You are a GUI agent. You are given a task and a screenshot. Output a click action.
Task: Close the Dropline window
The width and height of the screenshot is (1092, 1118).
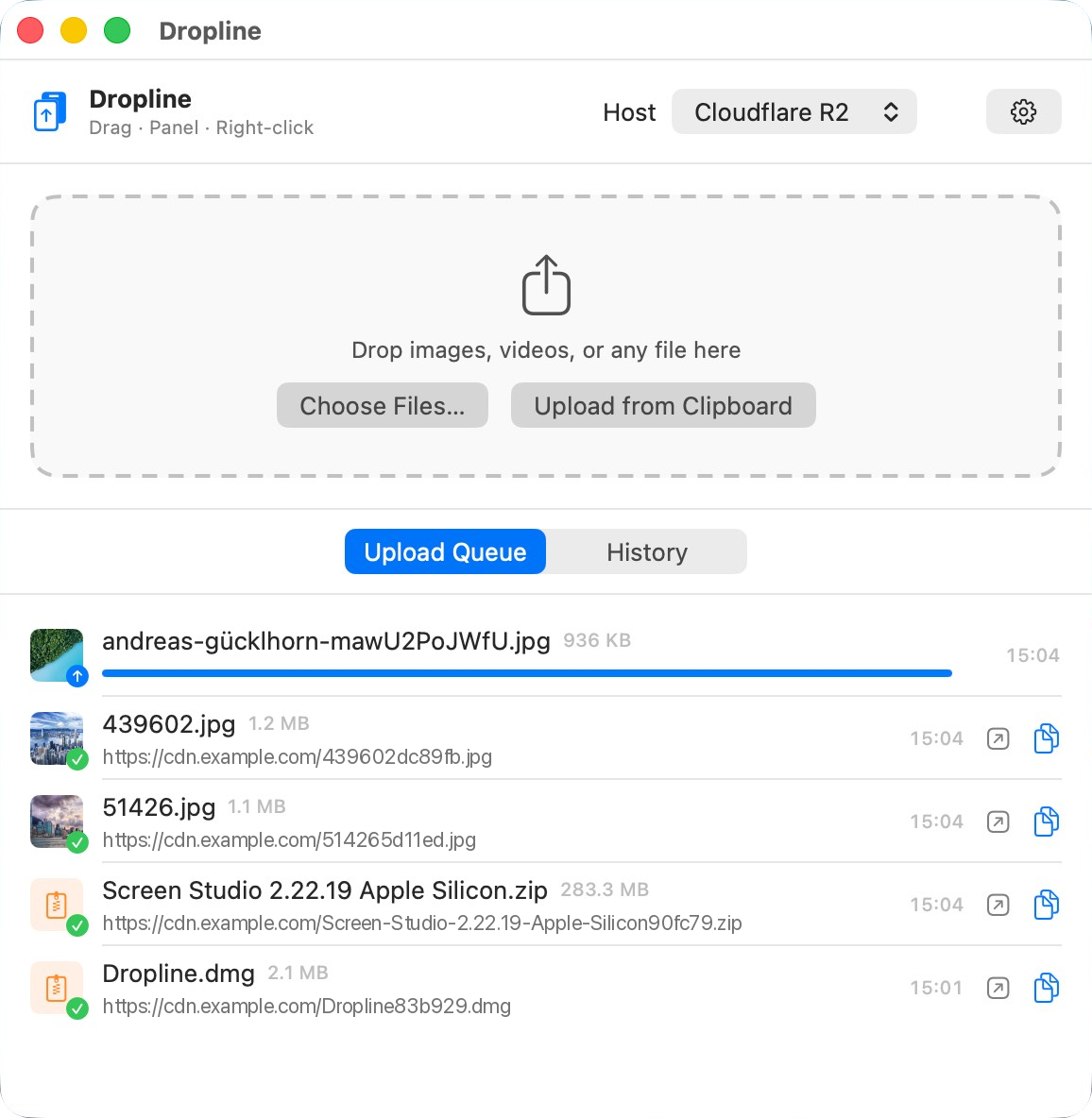point(30,30)
